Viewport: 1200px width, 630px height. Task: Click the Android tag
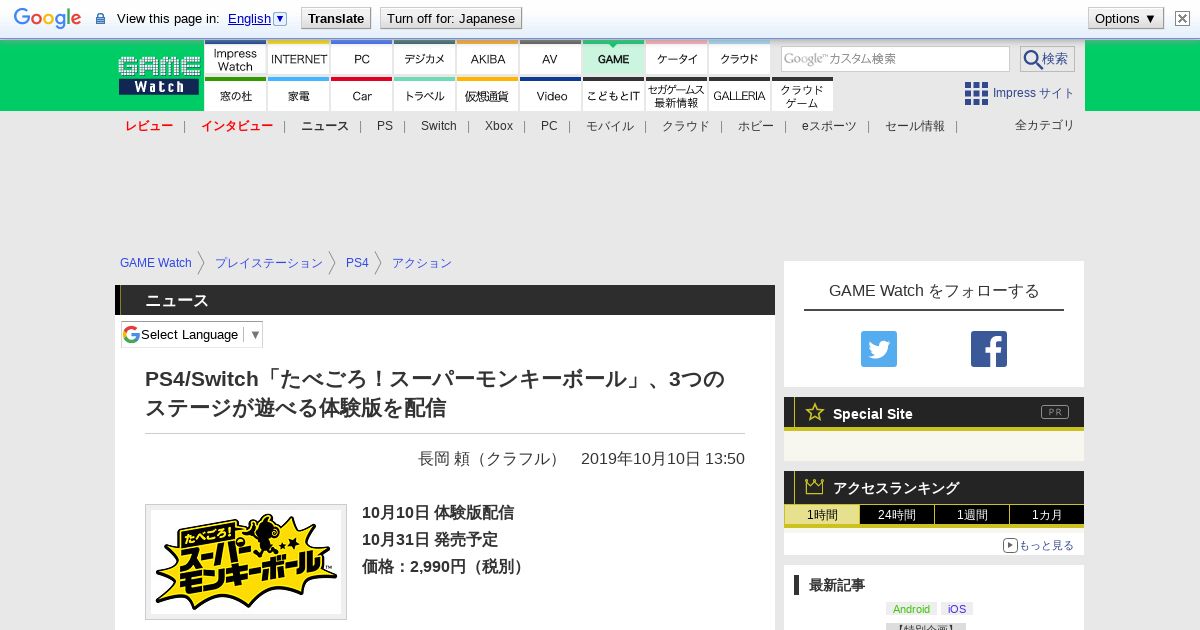[x=911, y=609]
